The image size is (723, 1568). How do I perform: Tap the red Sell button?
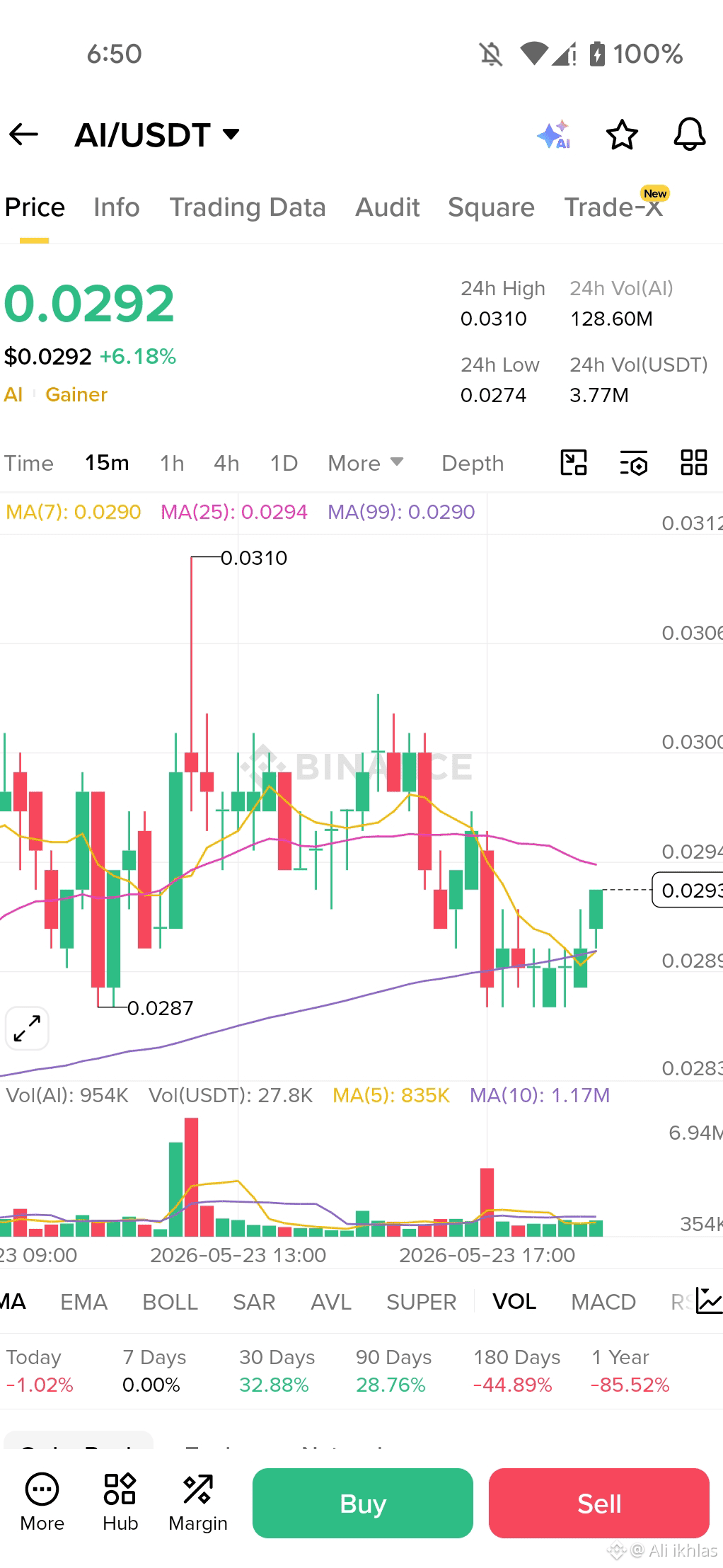click(599, 1503)
